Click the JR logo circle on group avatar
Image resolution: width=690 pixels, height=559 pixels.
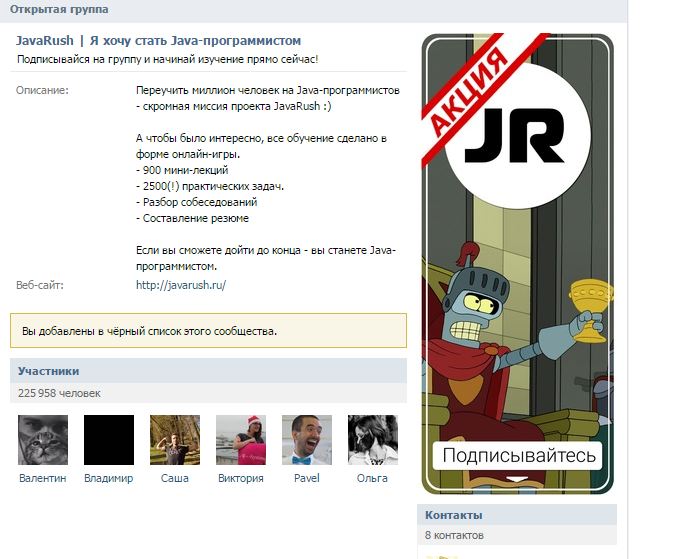coord(518,136)
